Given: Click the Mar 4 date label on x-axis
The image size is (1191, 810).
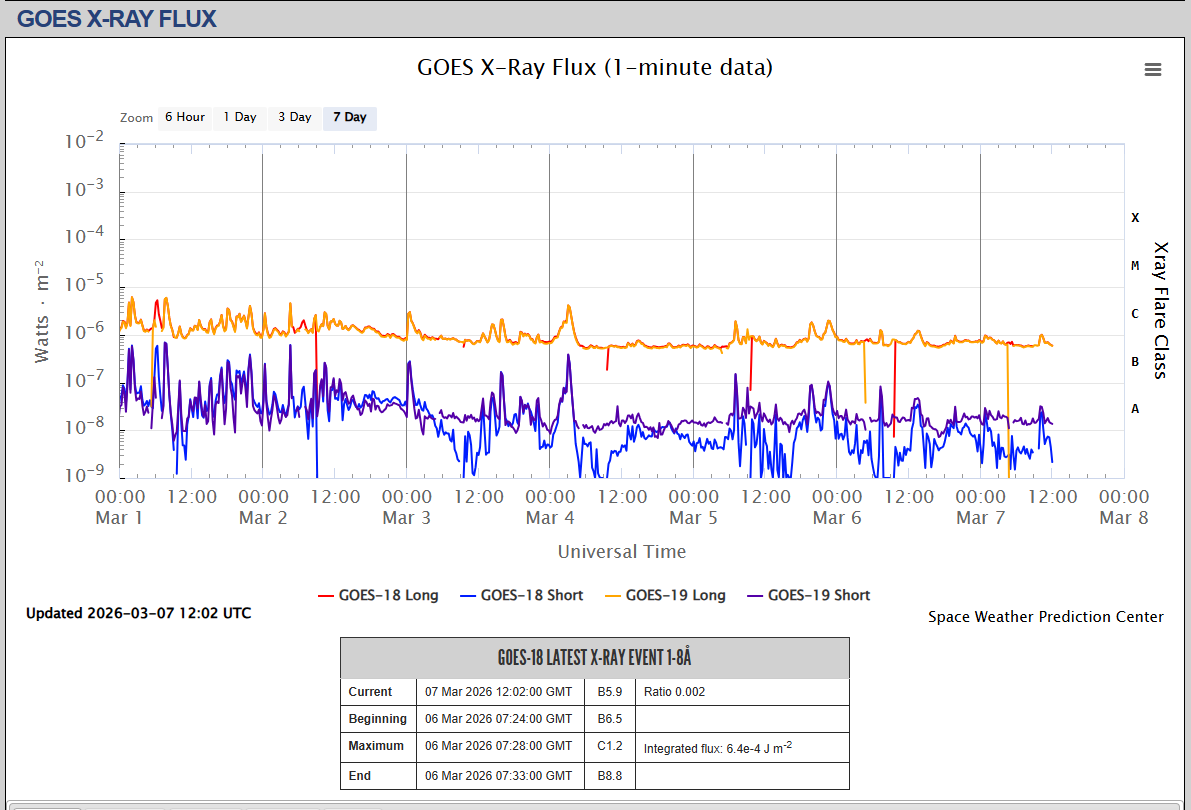Looking at the screenshot, I should [x=542, y=518].
